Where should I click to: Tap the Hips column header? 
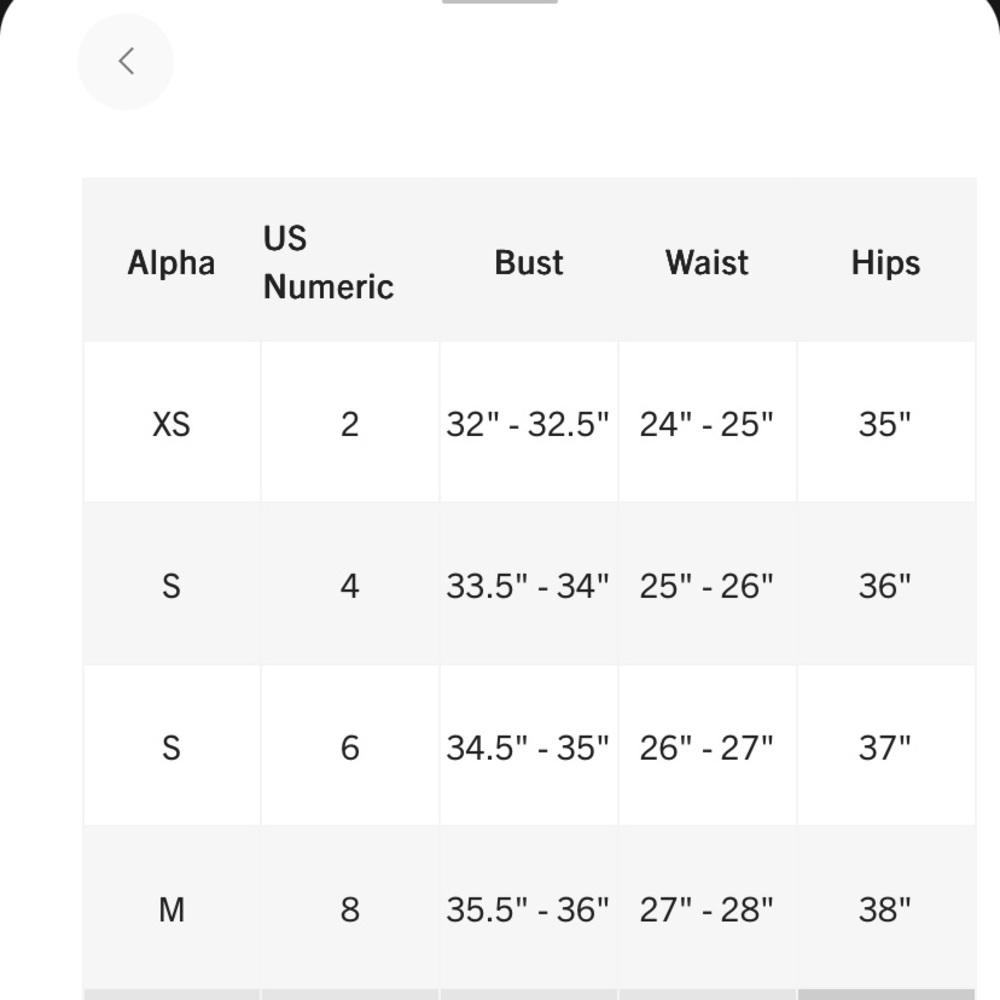(x=885, y=262)
